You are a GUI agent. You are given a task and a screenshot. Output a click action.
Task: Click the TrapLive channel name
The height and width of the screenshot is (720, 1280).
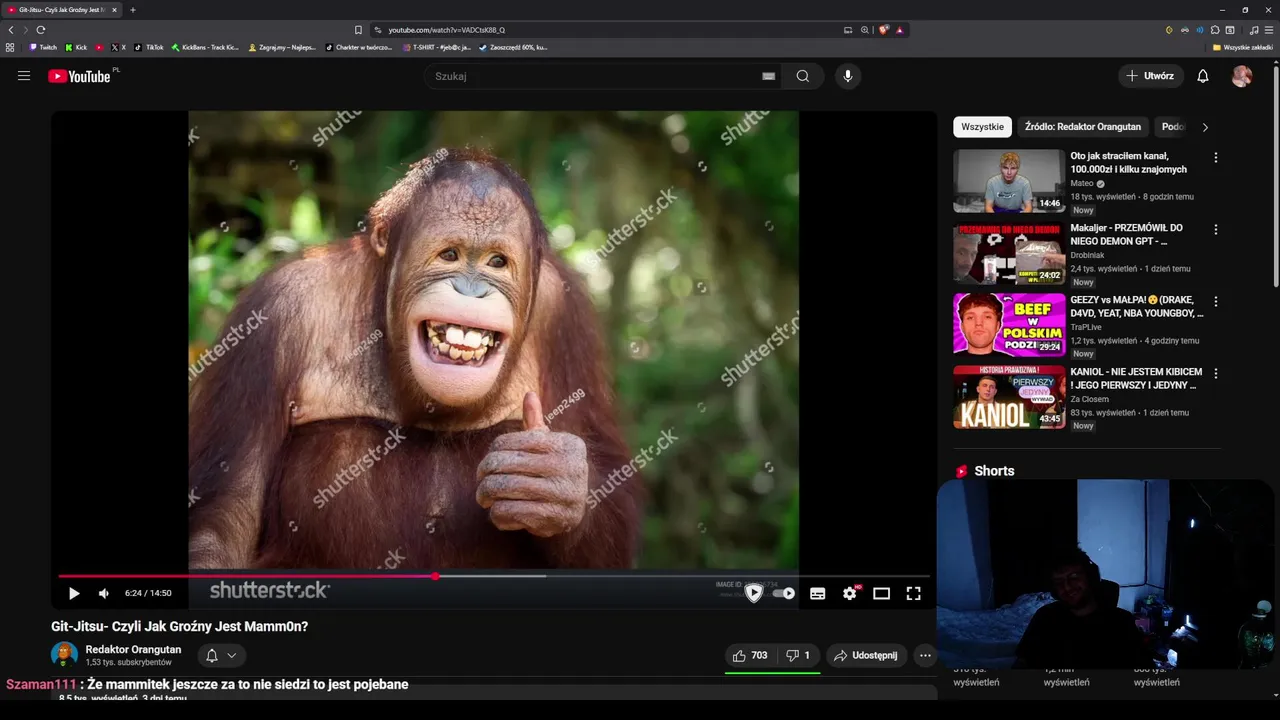pyautogui.click(x=1086, y=328)
